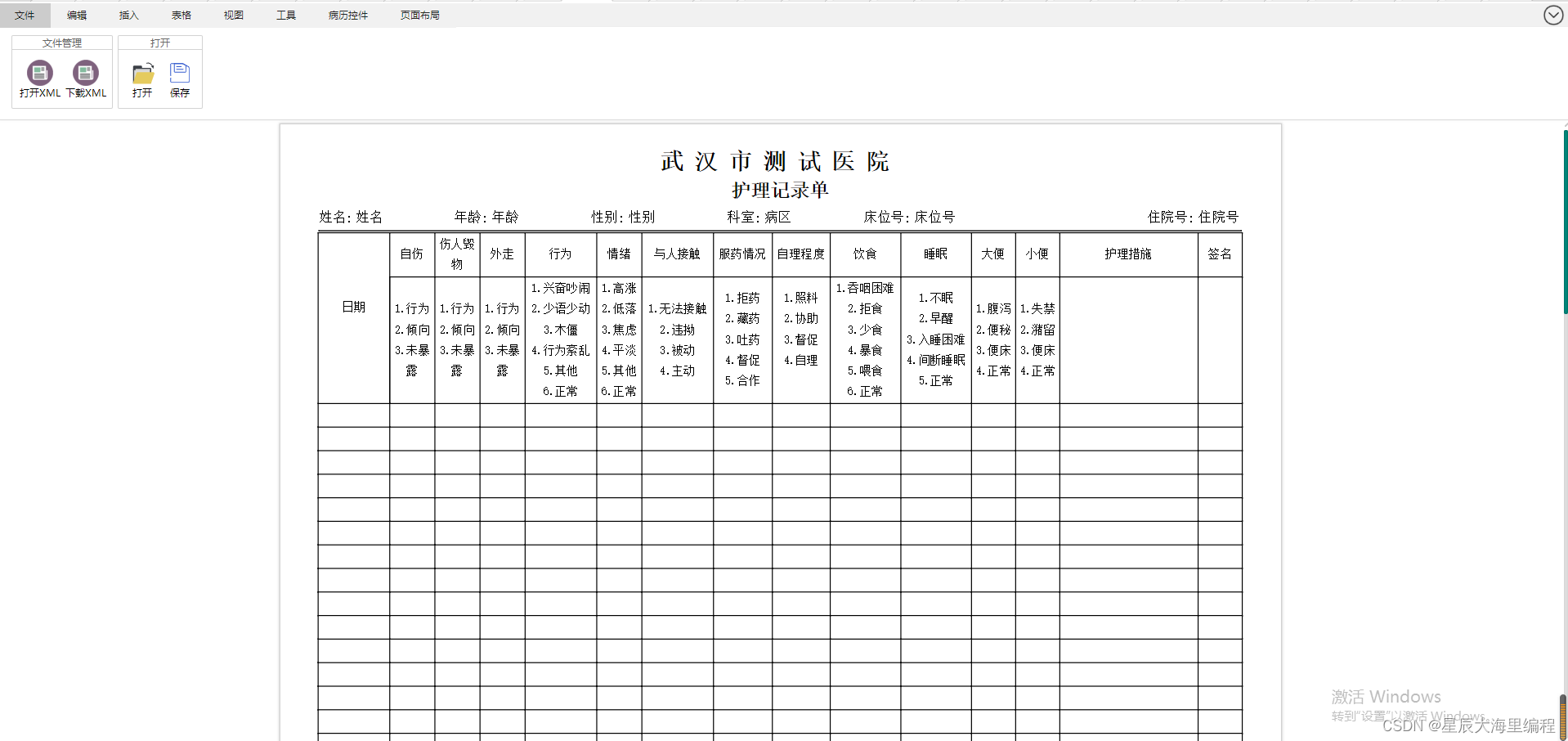Click the option text 1.腹泻
Image resolution: width=1568 pixels, height=741 pixels.
tap(993, 308)
